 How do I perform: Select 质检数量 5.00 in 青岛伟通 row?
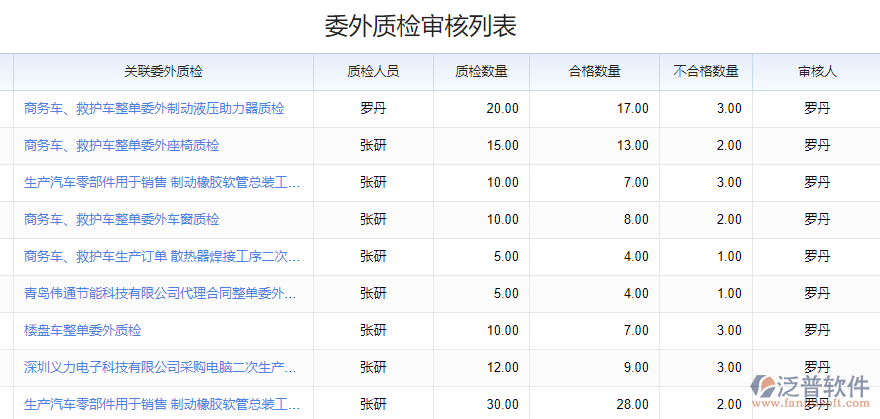coord(506,293)
